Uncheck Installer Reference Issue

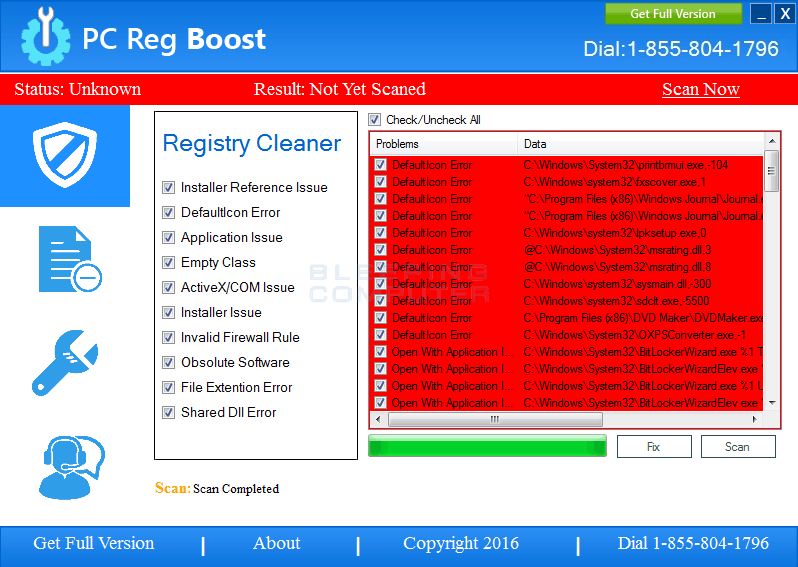168,188
